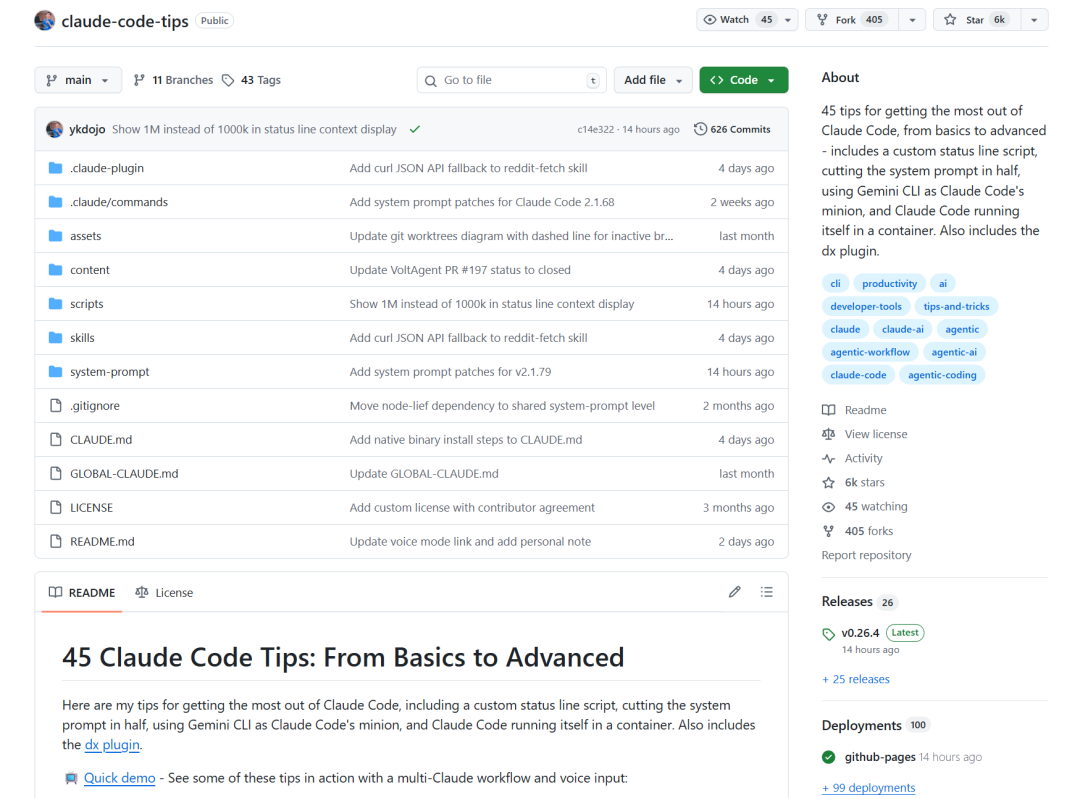1080x798 pixels.
Task: Open the 11 Branches link
Action: [174, 81]
